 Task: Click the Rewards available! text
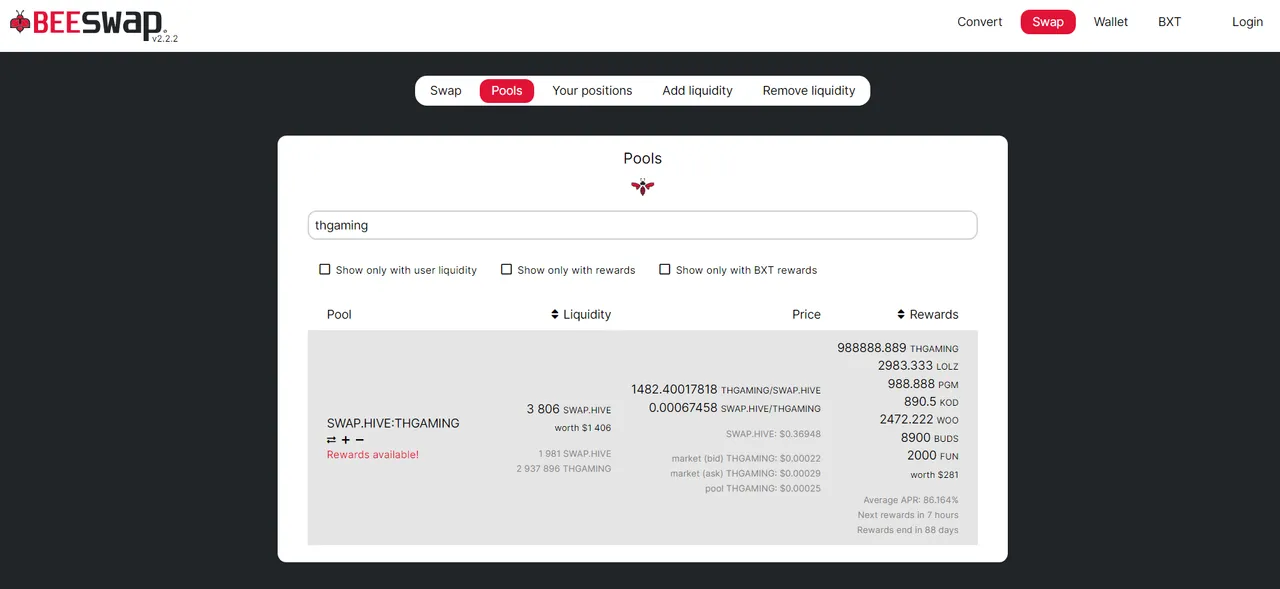373,455
